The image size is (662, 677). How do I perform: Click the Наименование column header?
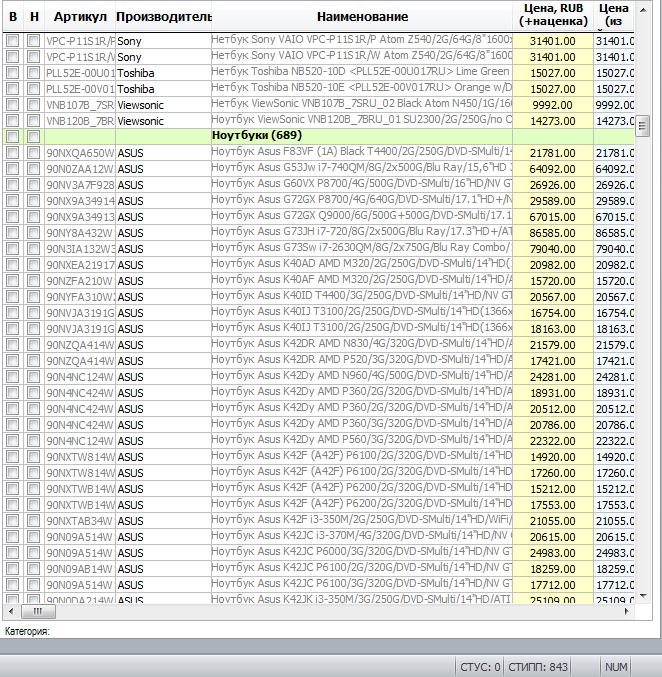[362, 16]
